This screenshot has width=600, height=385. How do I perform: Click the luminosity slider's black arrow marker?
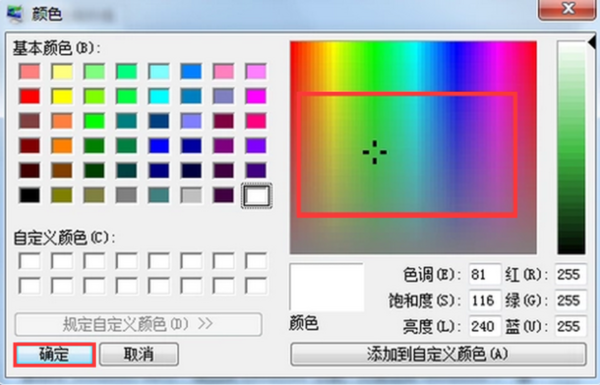pos(592,42)
